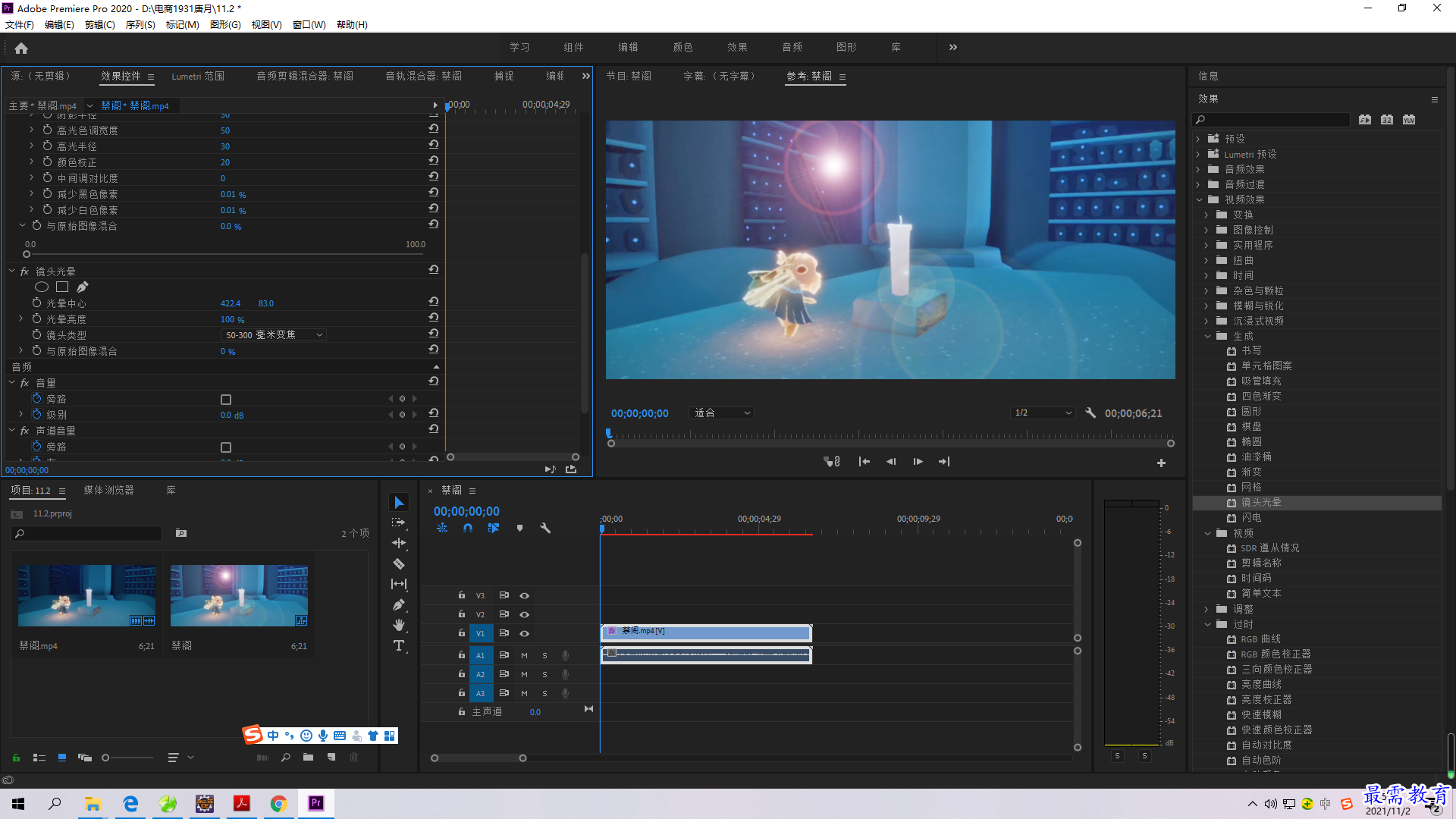Go to in point in monitor
Image resolution: width=1456 pixels, height=819 pixels.
(x=864, y=462)
